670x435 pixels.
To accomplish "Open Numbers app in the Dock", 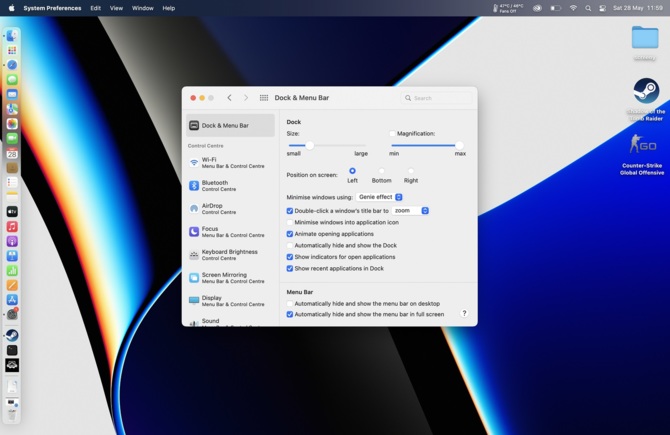I will tap(12, 270).
